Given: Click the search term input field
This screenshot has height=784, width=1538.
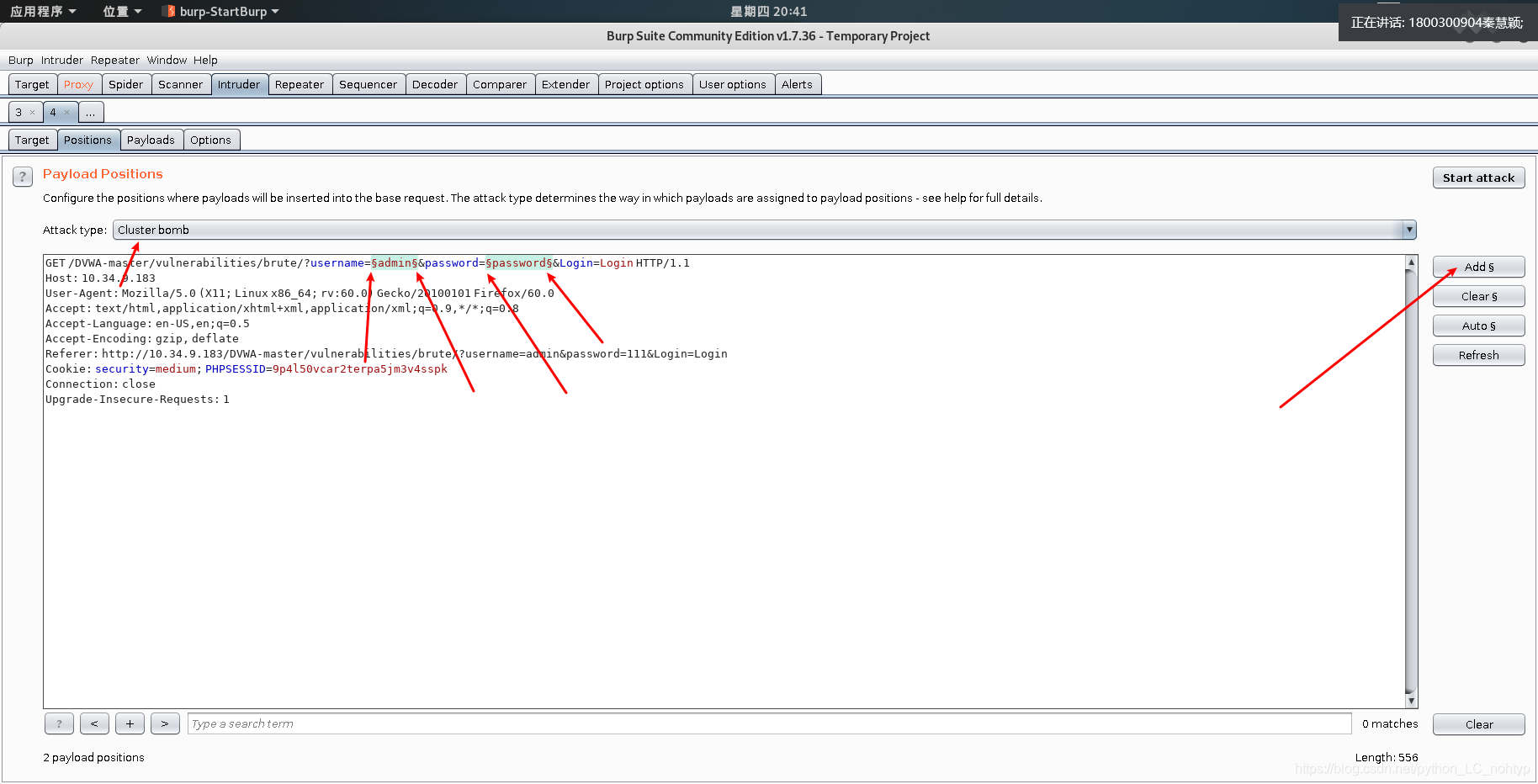Looking at the screenshot, I should 769,723.
